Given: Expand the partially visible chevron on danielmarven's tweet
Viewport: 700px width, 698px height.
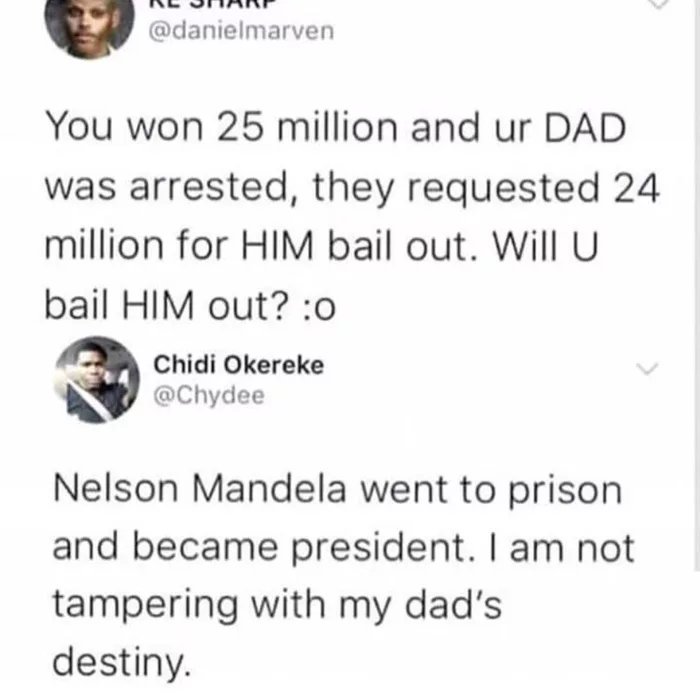Looking at the screenshot, I should tap(659, 4).
